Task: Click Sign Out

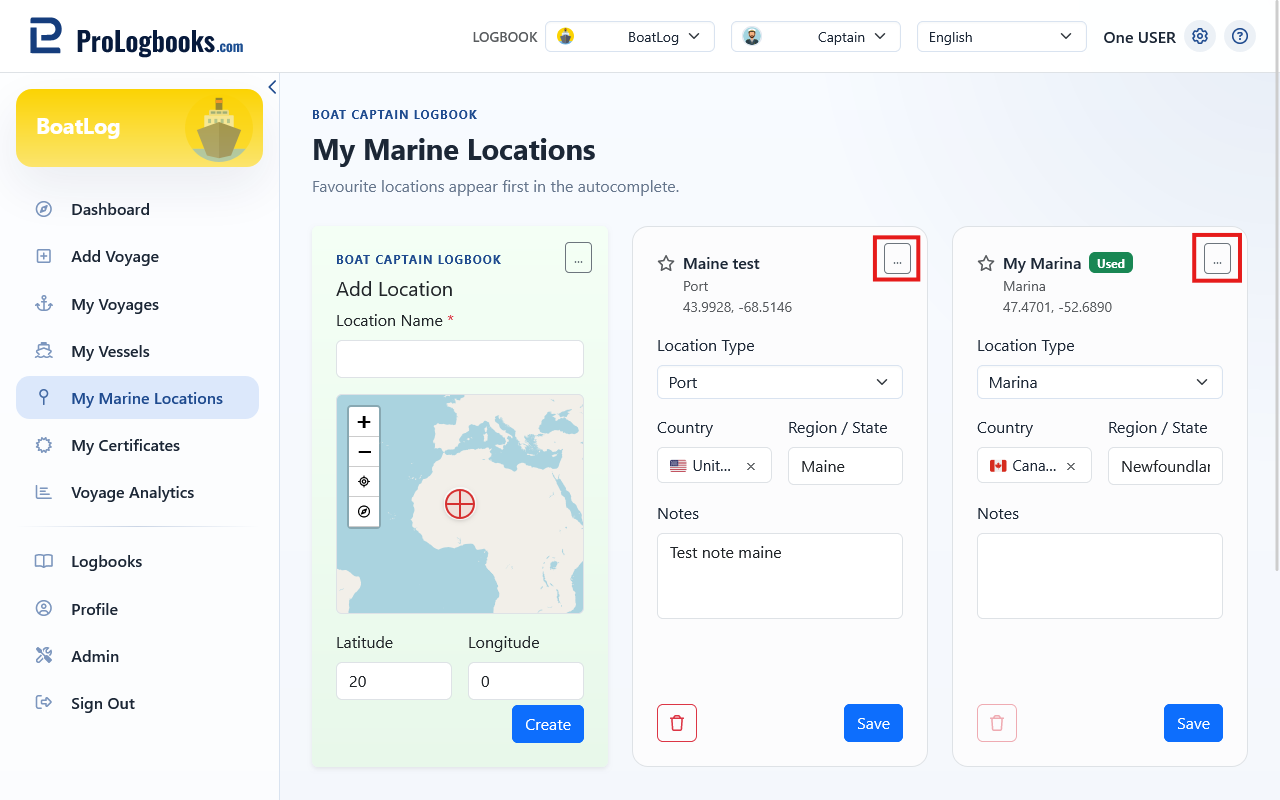Action: [x=137, y=703]
